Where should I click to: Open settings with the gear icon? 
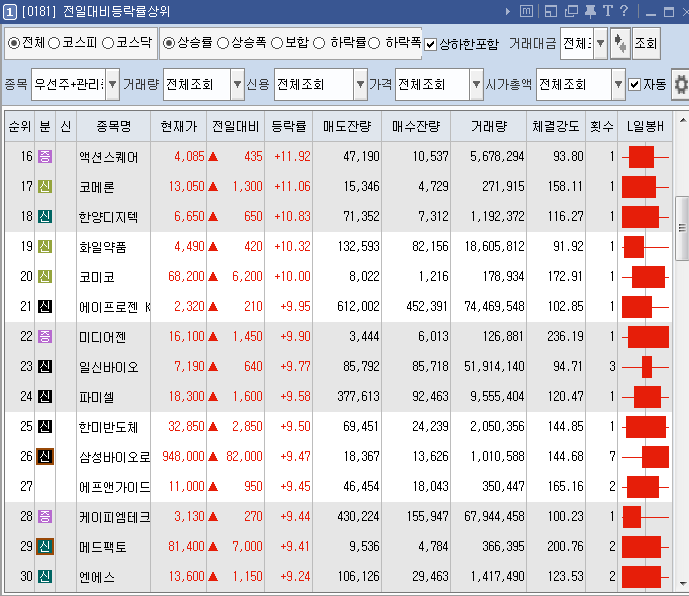pyautogui.click(x=681, y=84)
